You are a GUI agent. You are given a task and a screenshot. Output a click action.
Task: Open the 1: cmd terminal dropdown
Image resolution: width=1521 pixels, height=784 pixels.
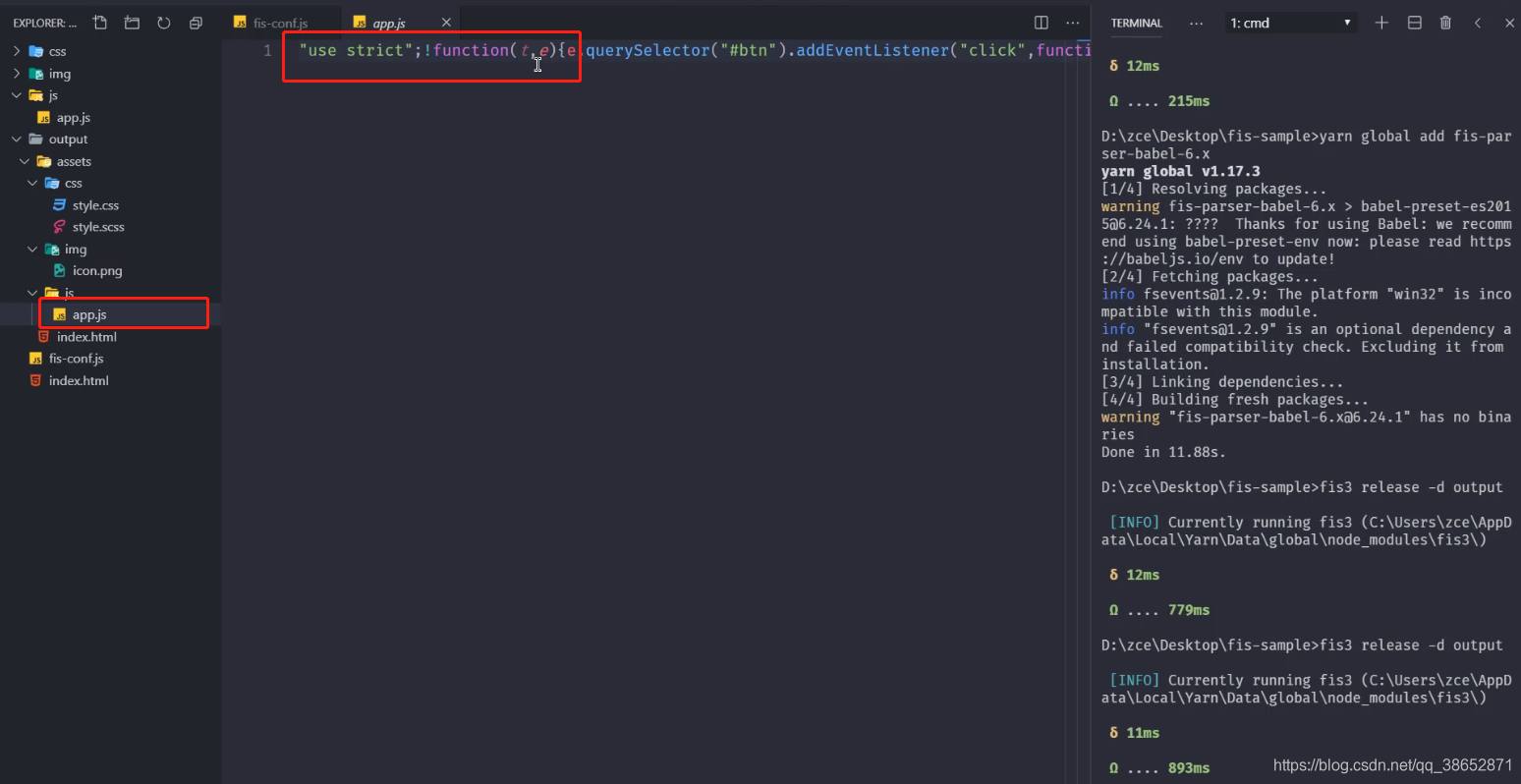pyautogui.click(x=1291, y=23)
